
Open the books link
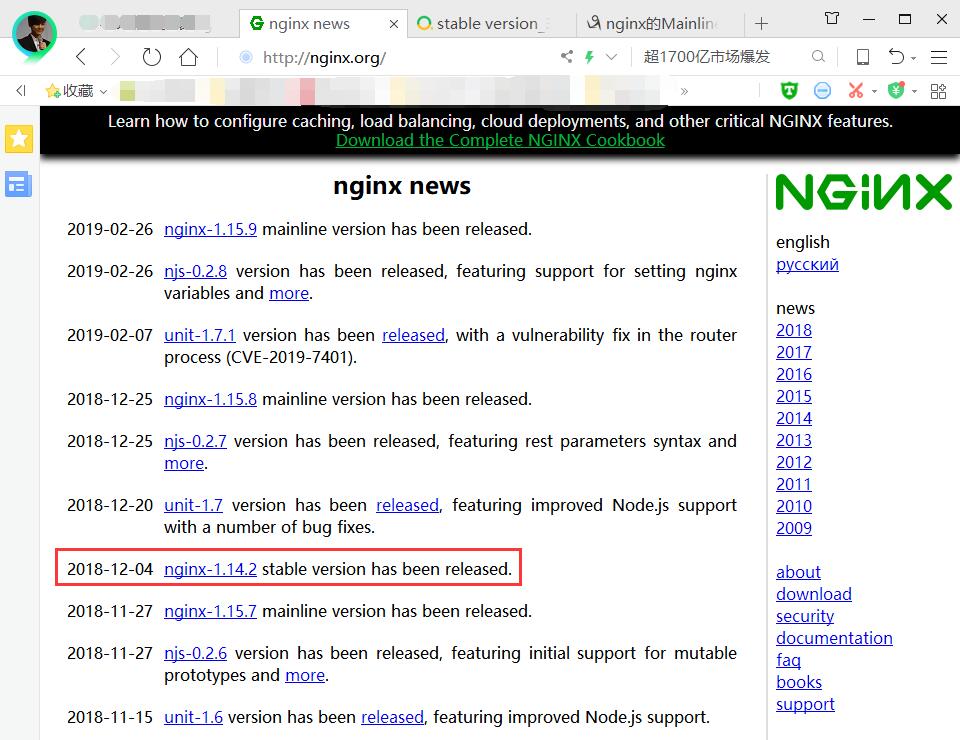click(x=798, y=682)
